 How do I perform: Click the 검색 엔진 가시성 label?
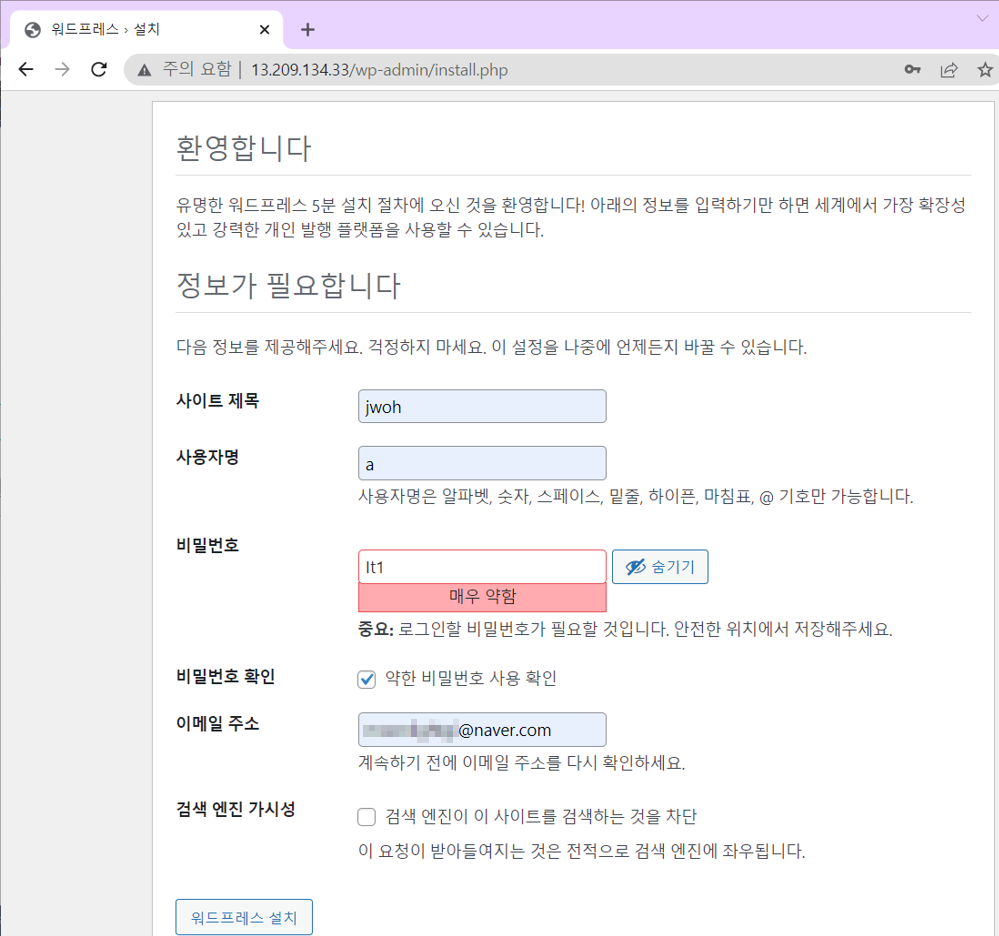pyautogui.click(x=236, y=809)
